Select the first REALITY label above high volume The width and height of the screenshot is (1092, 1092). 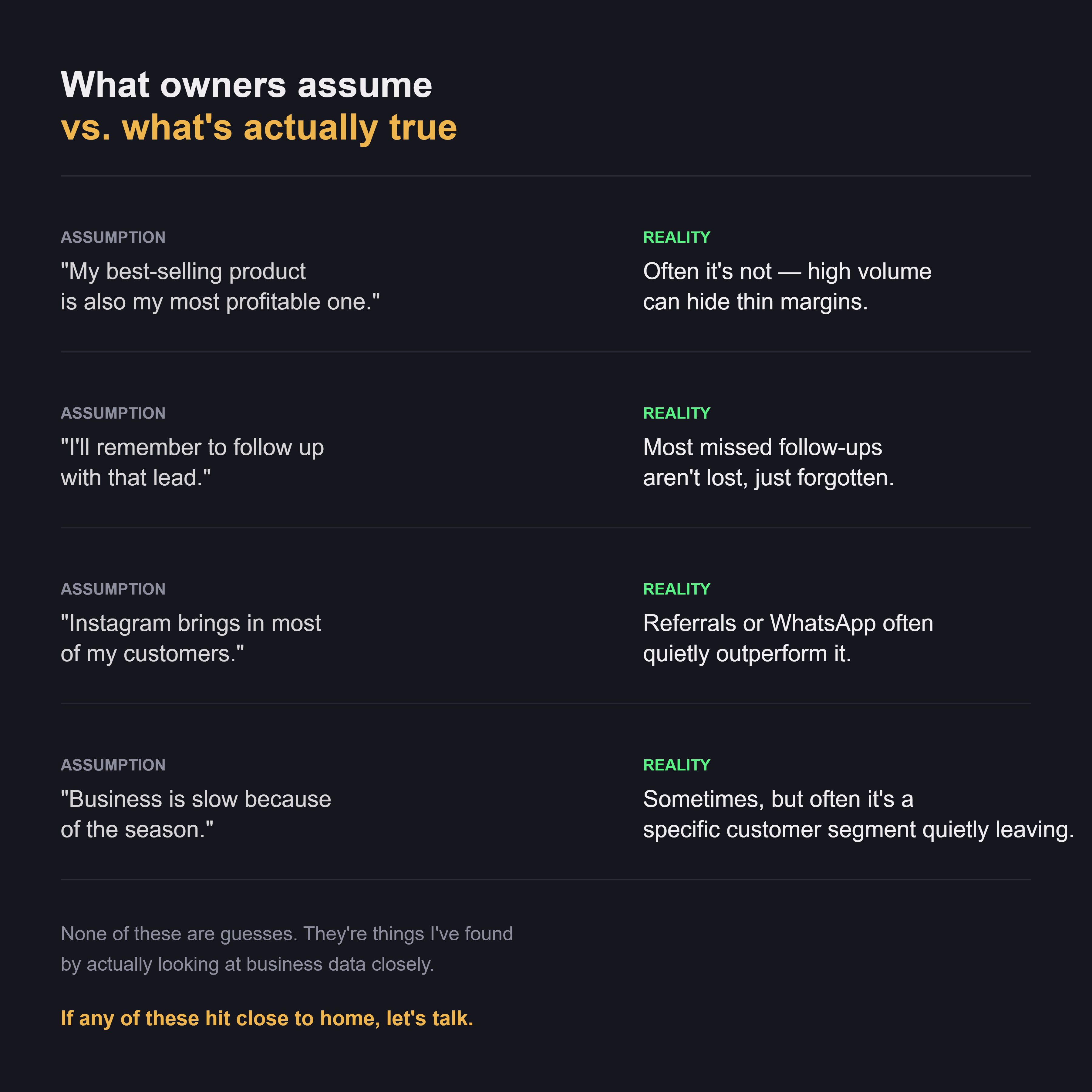(x=676, y=238)
